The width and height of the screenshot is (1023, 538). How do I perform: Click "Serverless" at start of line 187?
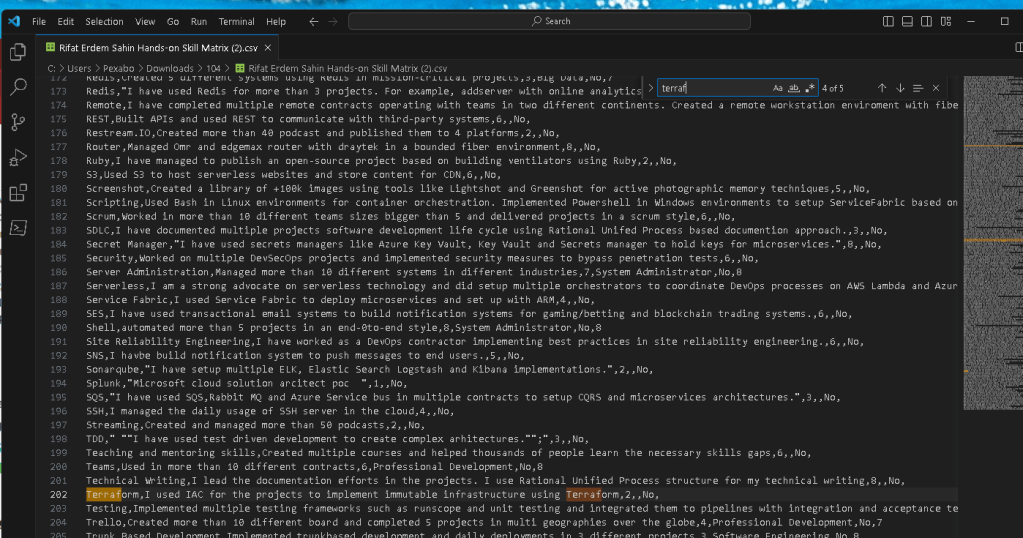click(x=115, y=286)
